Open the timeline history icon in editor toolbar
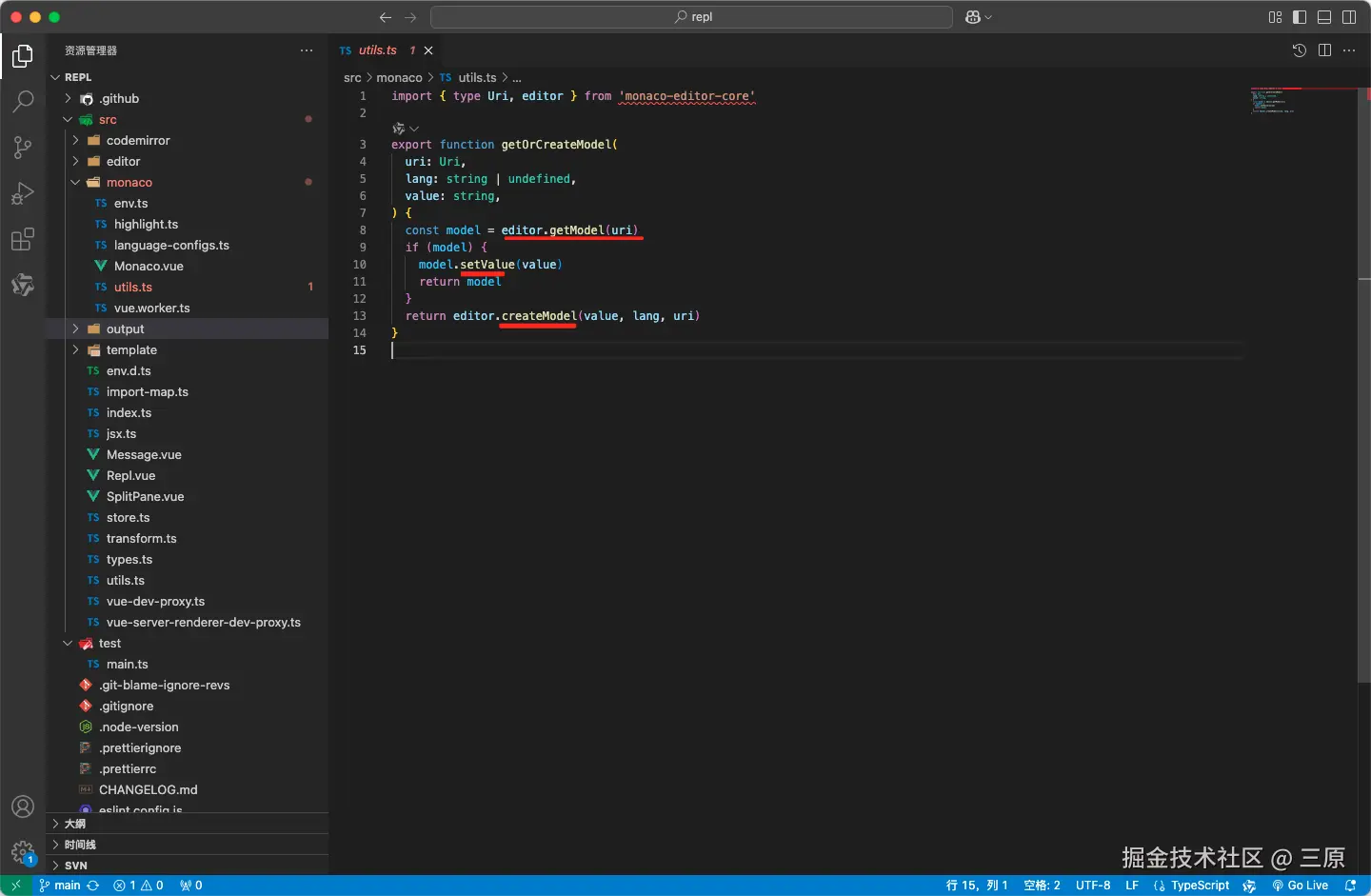Screen dimensions: 1371x896 point(1299,50)
